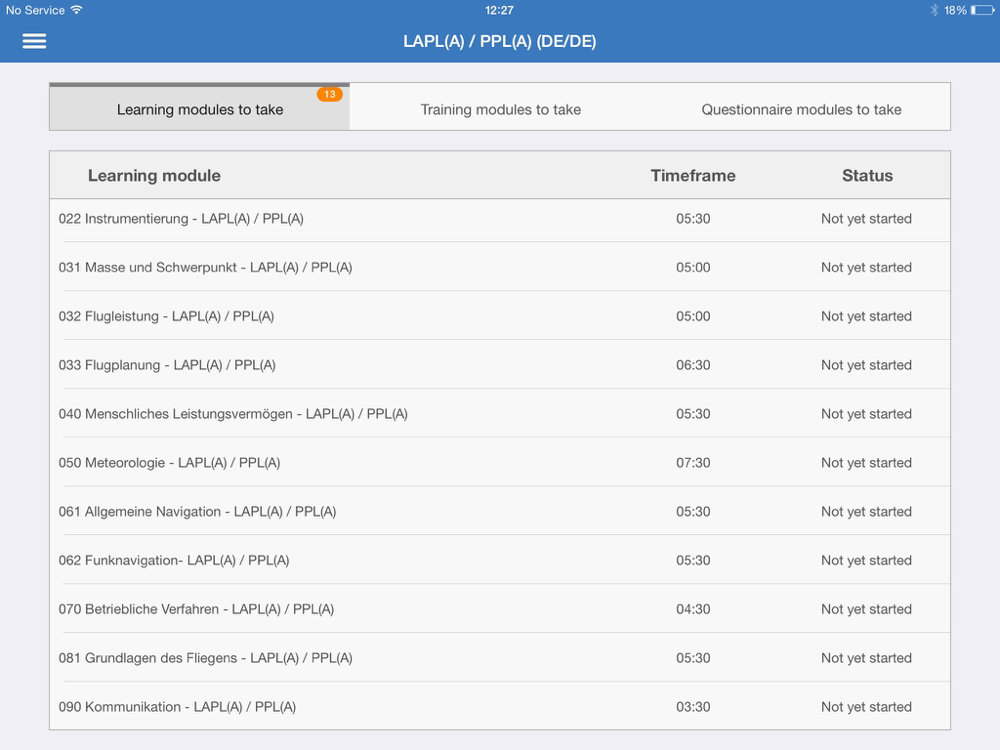Switch to Training modules to take tab
Image resolution: width=1000 pixels, height=750 pixels.
pos(500,109)
